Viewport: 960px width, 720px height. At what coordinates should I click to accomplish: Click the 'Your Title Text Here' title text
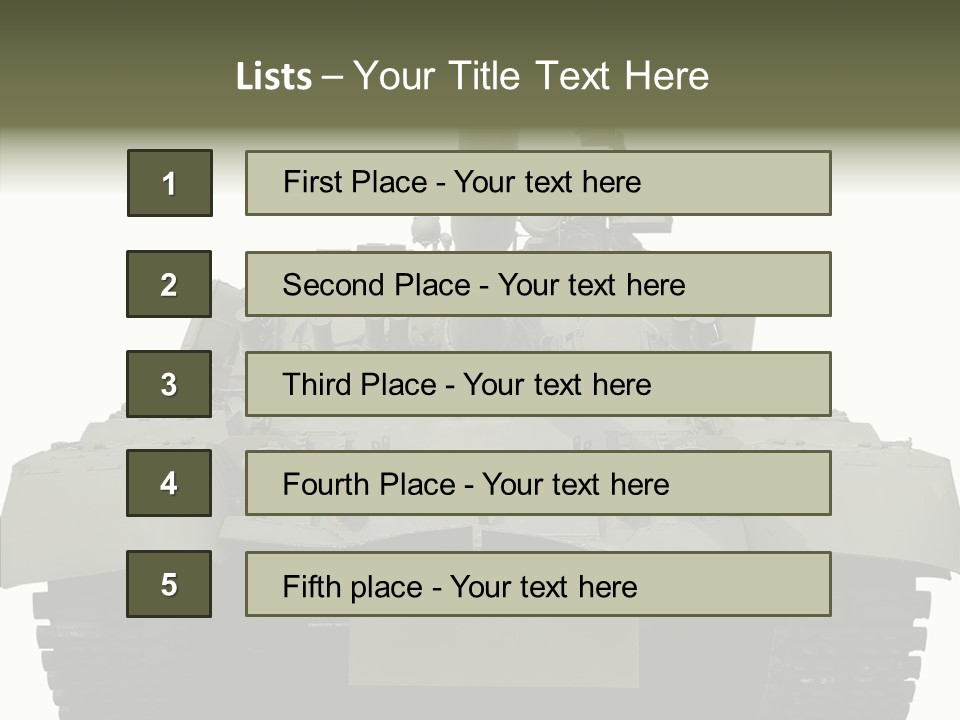(x=531, y=76)
